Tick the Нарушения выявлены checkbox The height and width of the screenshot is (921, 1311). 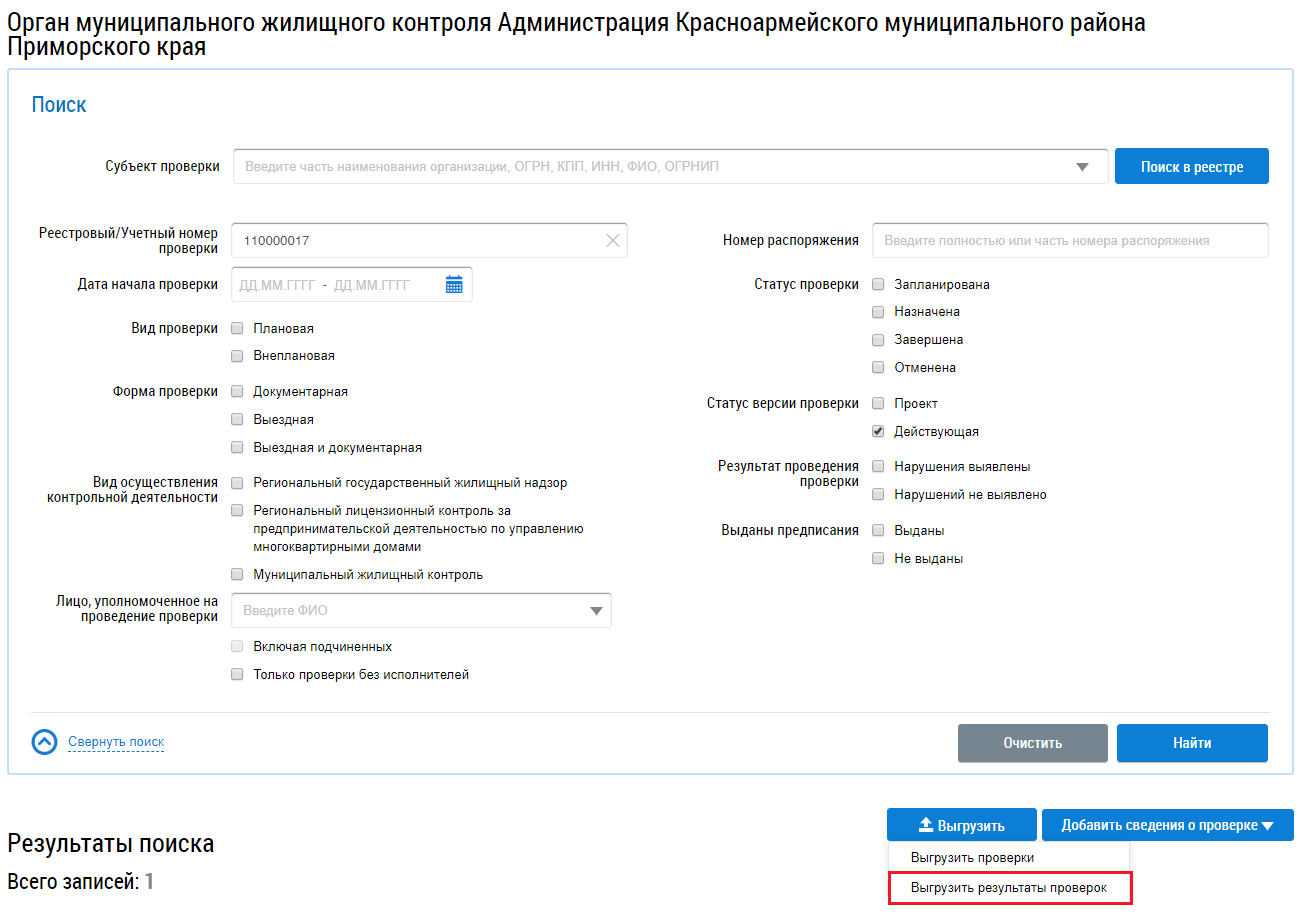878,466
